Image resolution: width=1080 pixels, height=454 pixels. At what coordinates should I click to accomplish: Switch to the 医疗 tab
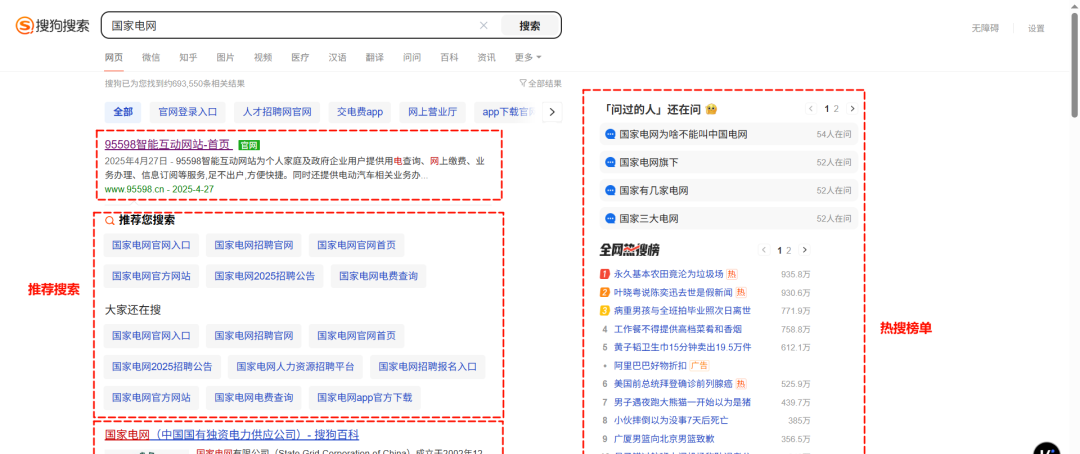click(300, 57)
